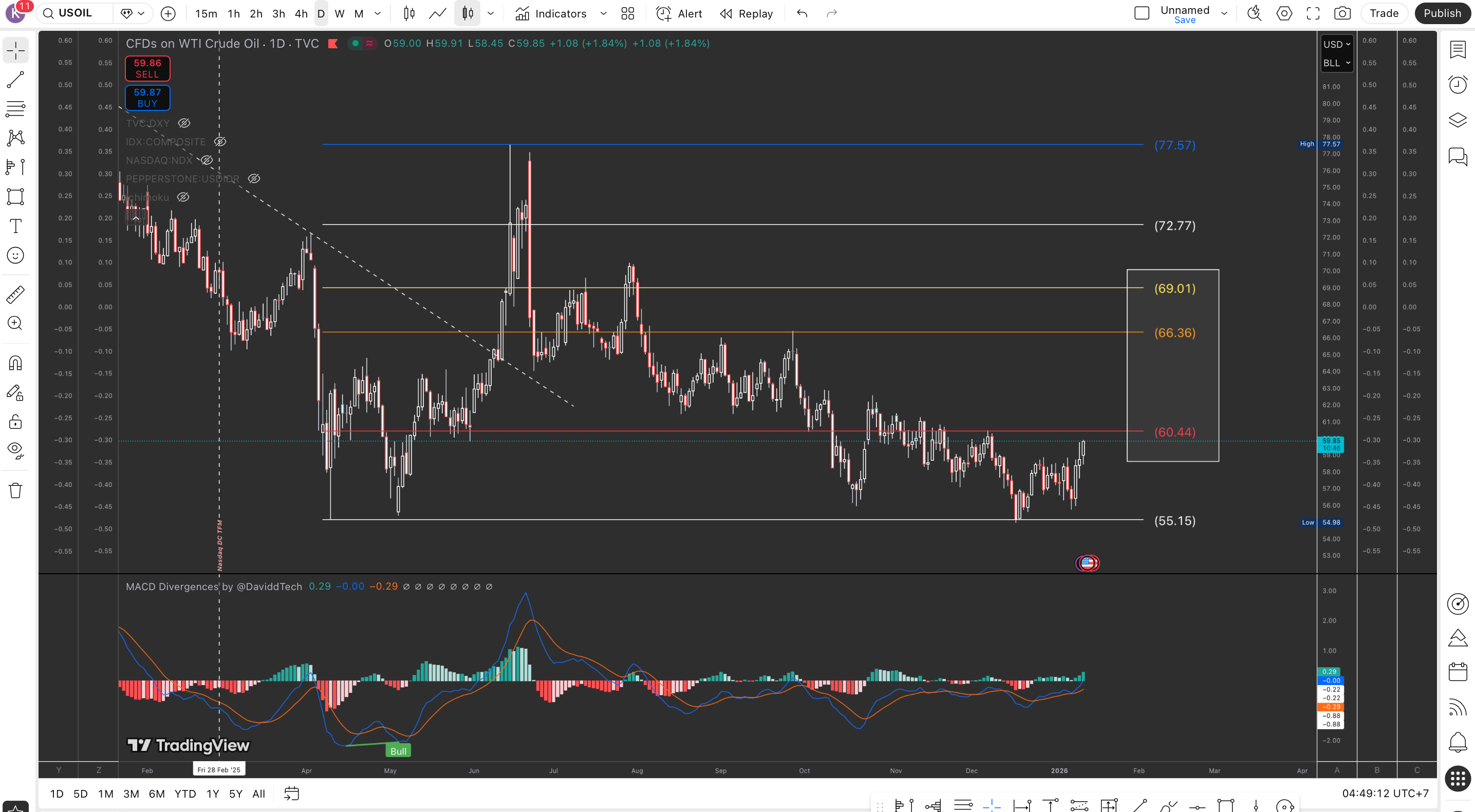Activate the magnet mode icon
Image resolution: width=1475 pixels, height=812 pixels.
15,363
